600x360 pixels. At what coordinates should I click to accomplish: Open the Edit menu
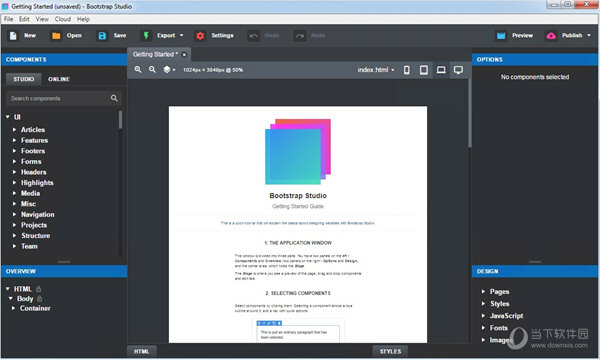pyautogui.click(x=24, y=19)
